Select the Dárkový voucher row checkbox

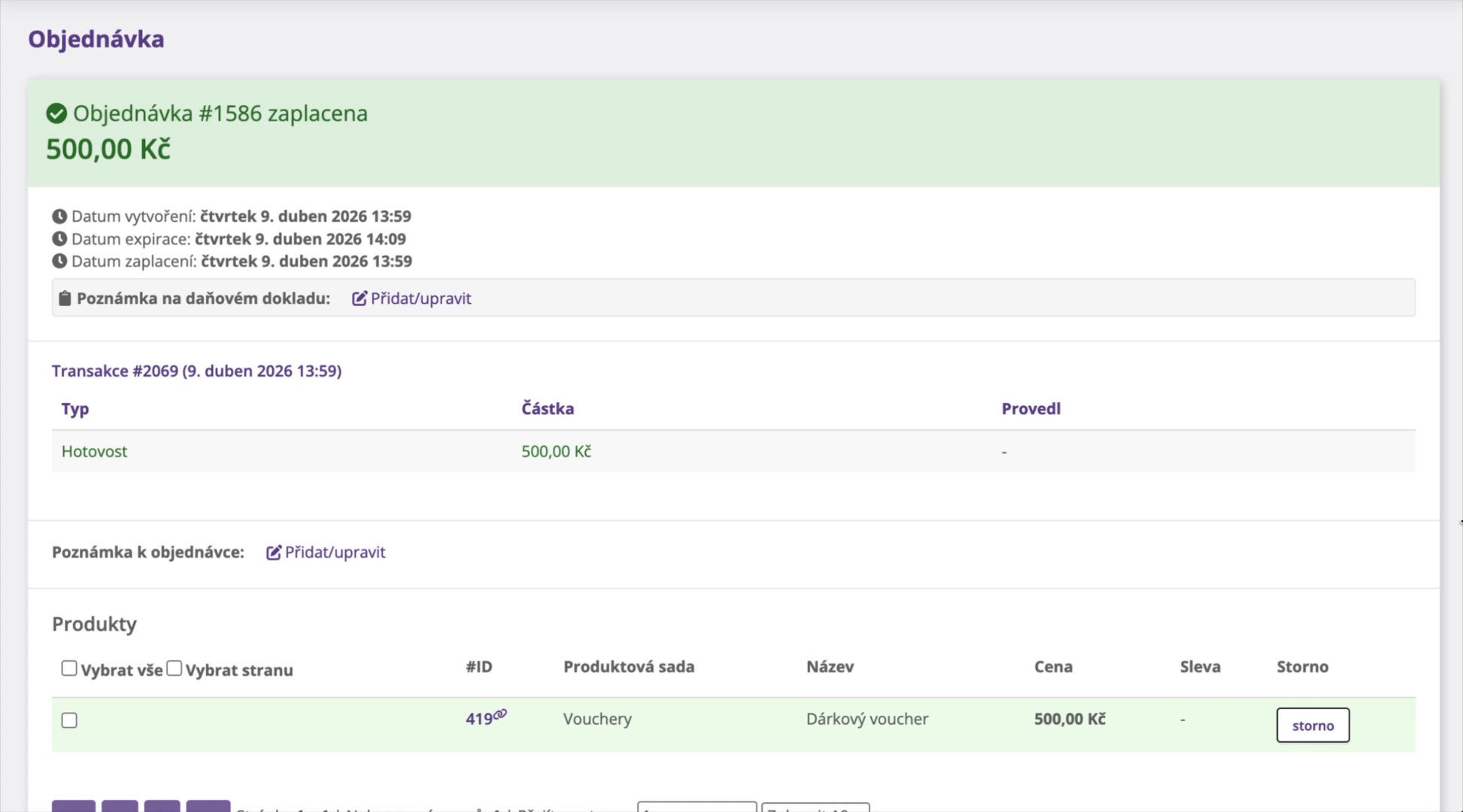(x=69, y=720)
